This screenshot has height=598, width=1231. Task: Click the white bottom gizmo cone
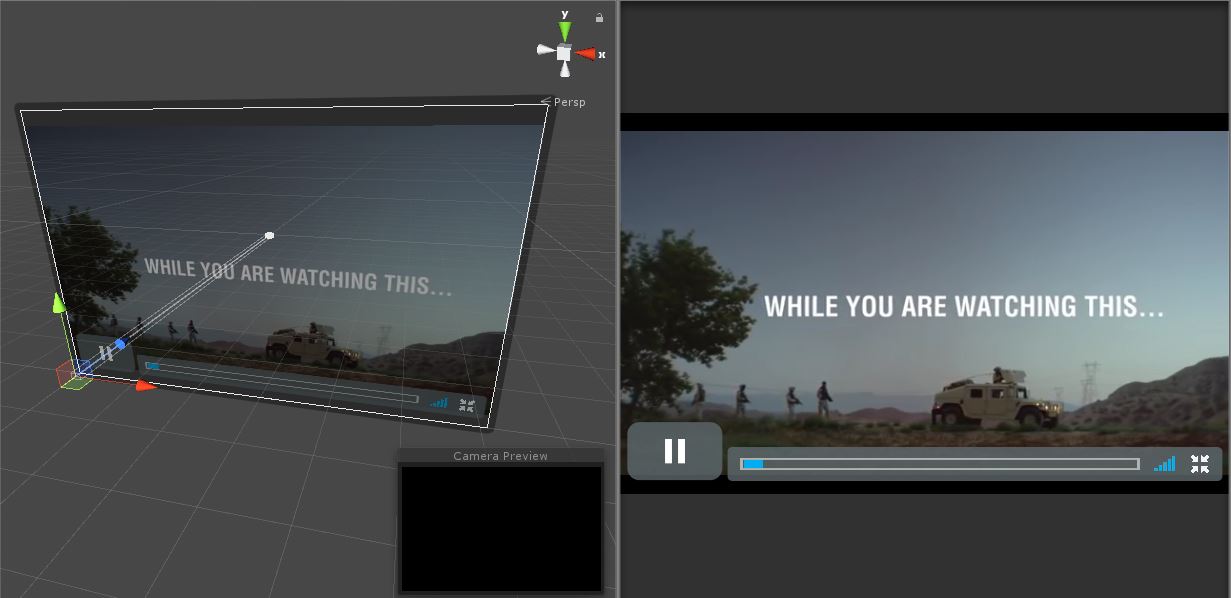coord(565,70)
